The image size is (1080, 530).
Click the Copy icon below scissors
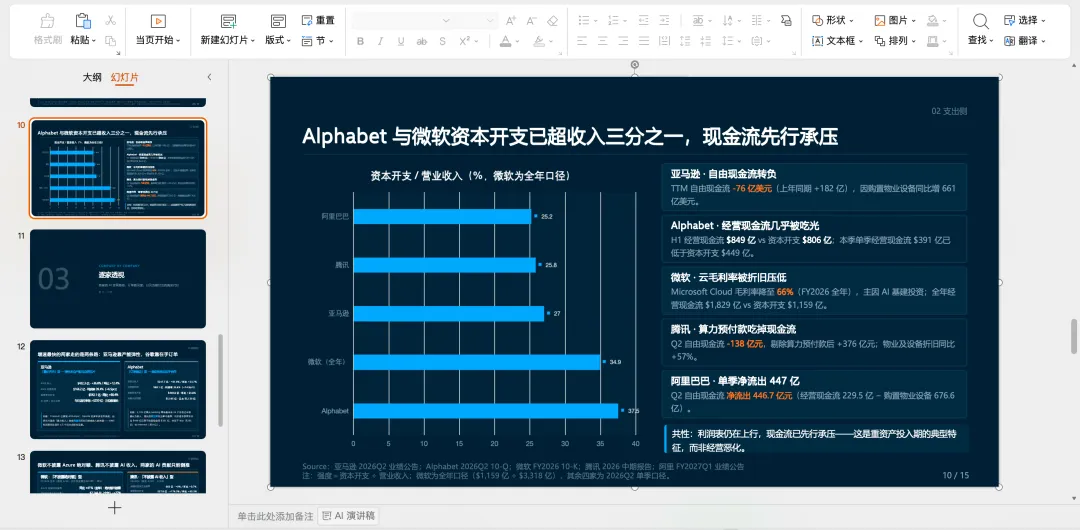pos(110,41)
